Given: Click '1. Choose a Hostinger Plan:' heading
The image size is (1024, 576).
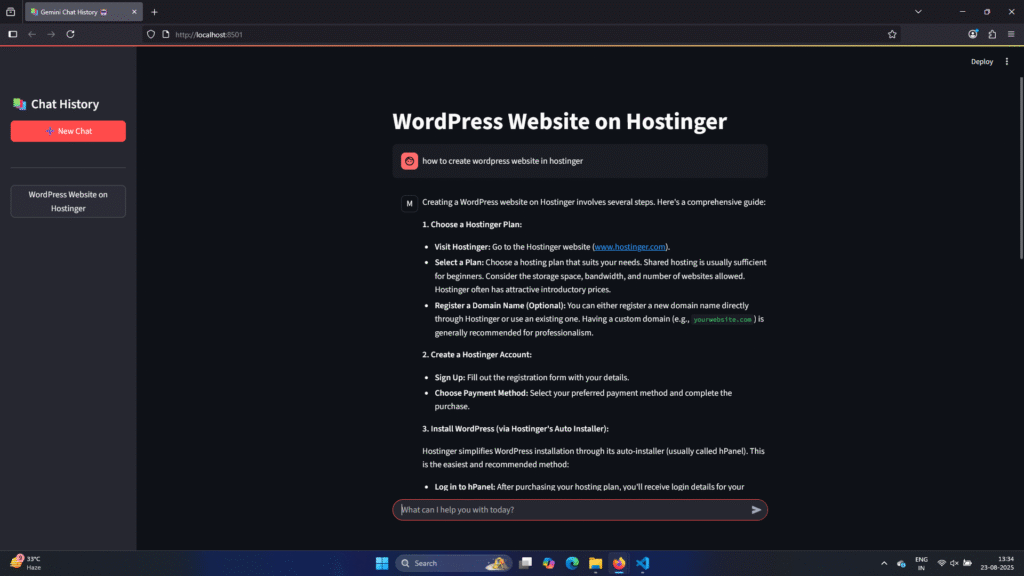Looking at the screenshot, I should [x=472, y=225].
